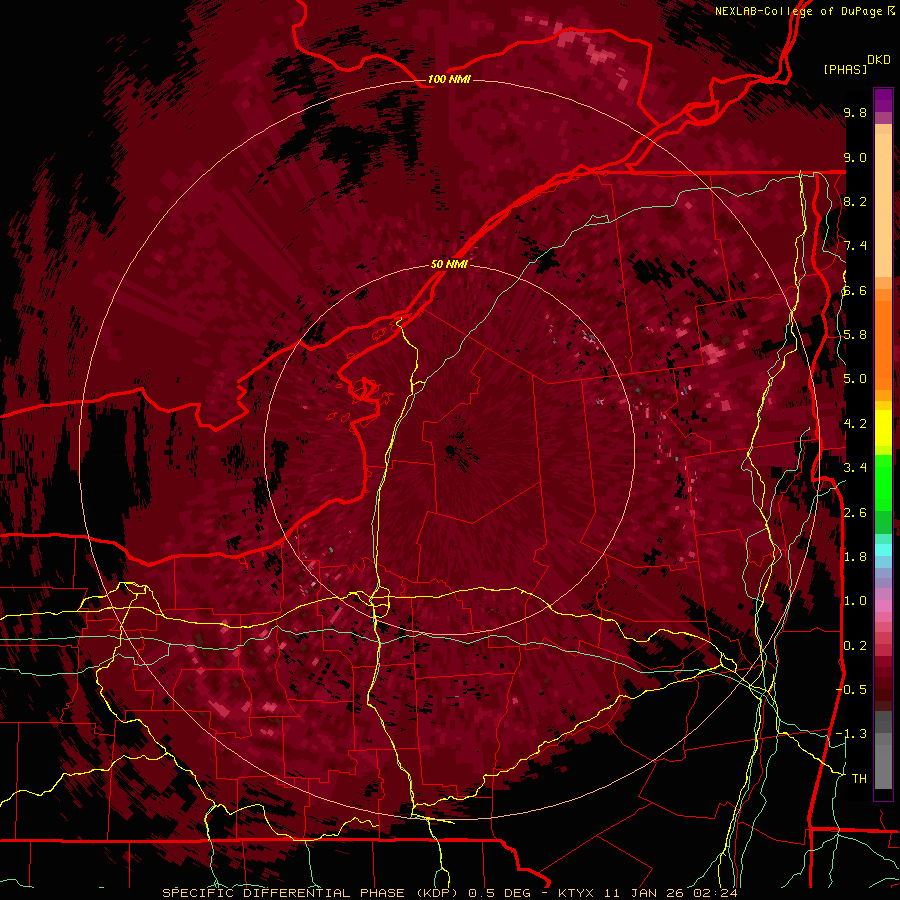The width and height of the screenshot is (900, 900).
Task: Click the 50 NMI range ring label
Action: pos(449,265)
